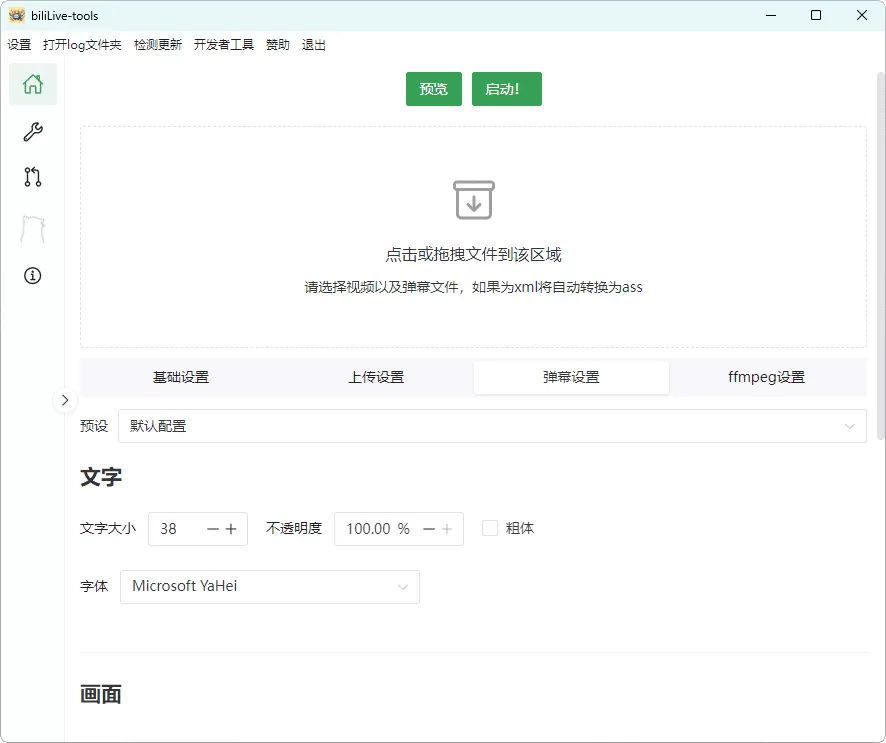Select the clip shape icon in sidebar

(x=32, y=228)
